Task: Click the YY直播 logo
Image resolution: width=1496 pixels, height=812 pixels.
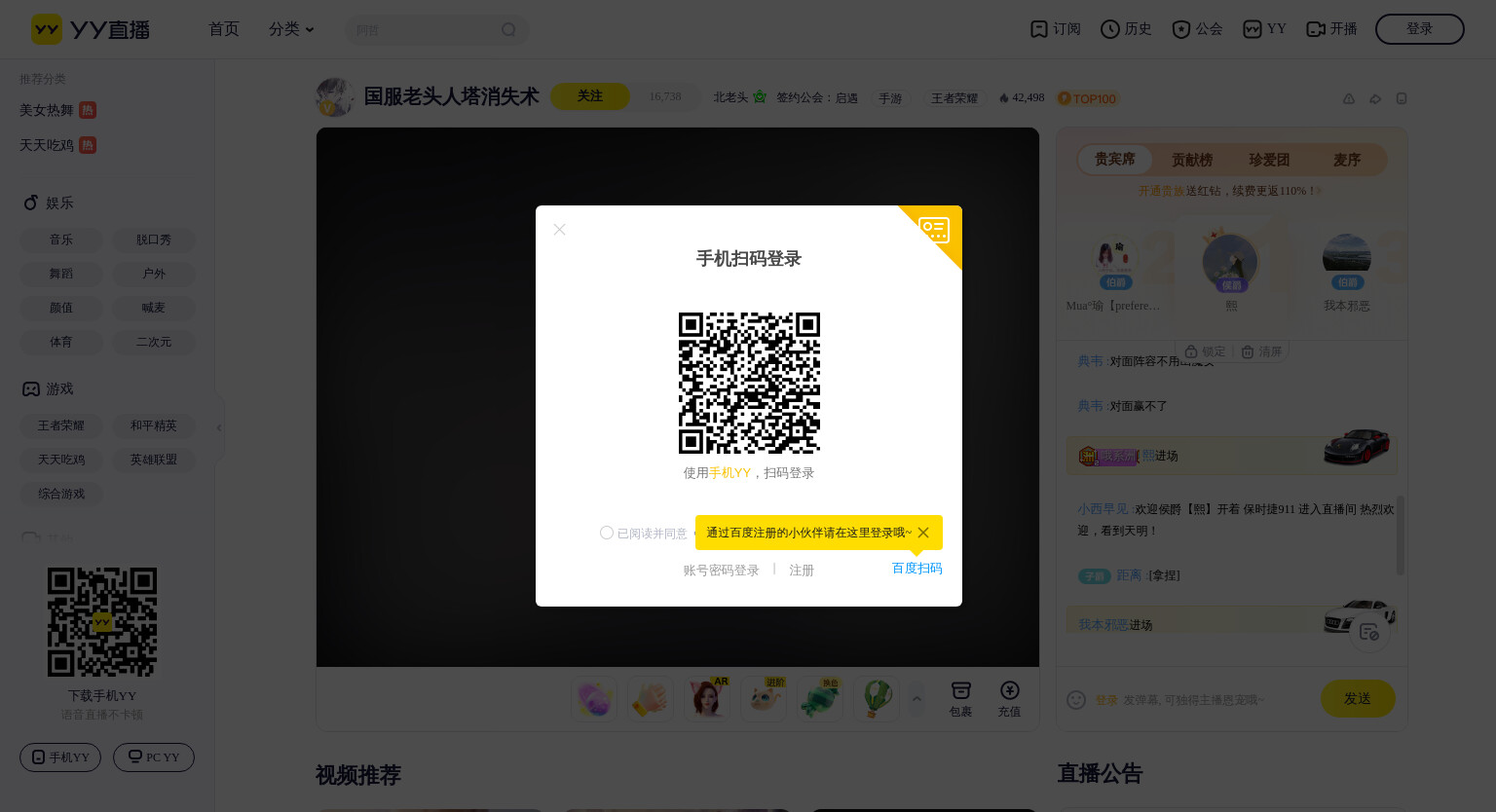Action: pos(91,29)
